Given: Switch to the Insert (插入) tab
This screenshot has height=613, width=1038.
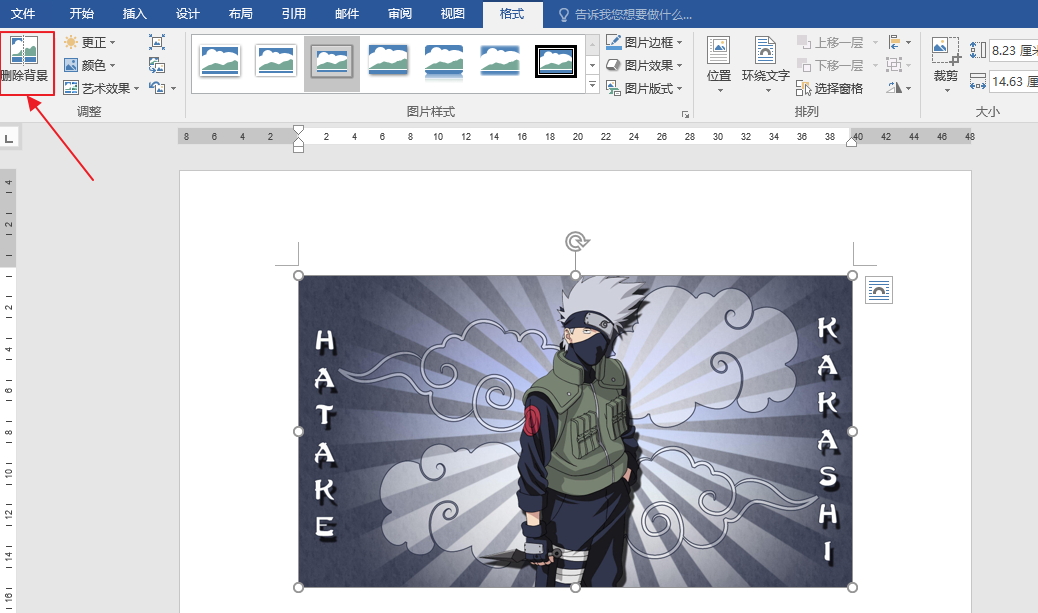Looking at the screenshot, I should pos(134,14).
